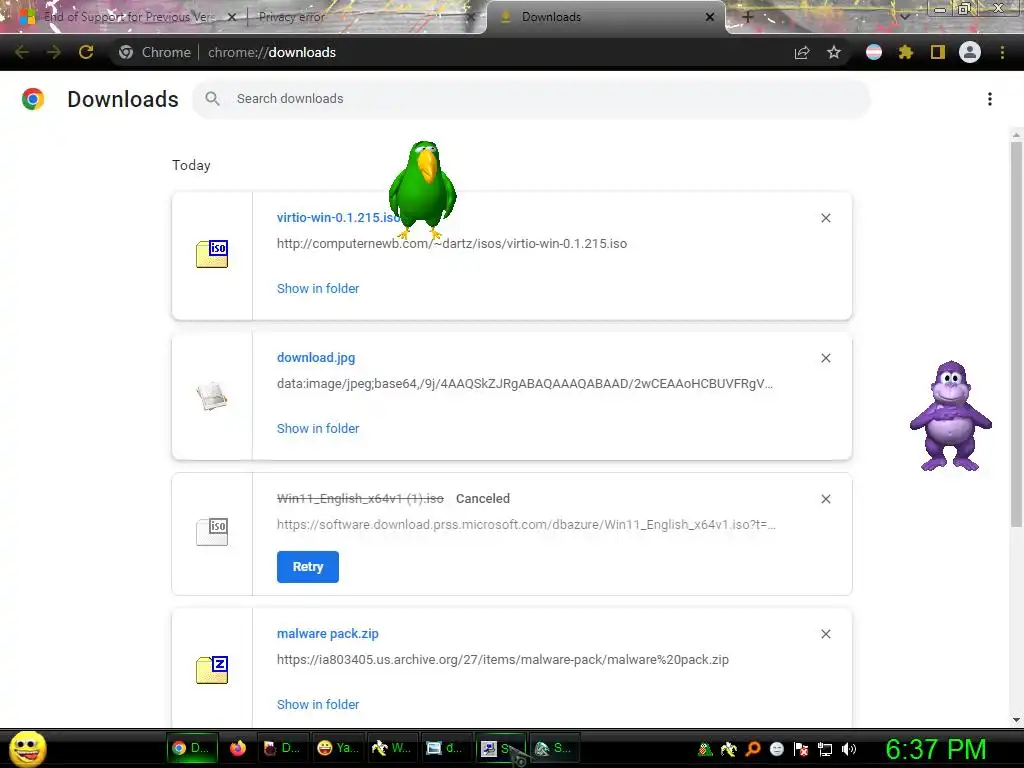Close the End of Support tab
Viewport: 1024px width, 768px height.
pos(231,17)
